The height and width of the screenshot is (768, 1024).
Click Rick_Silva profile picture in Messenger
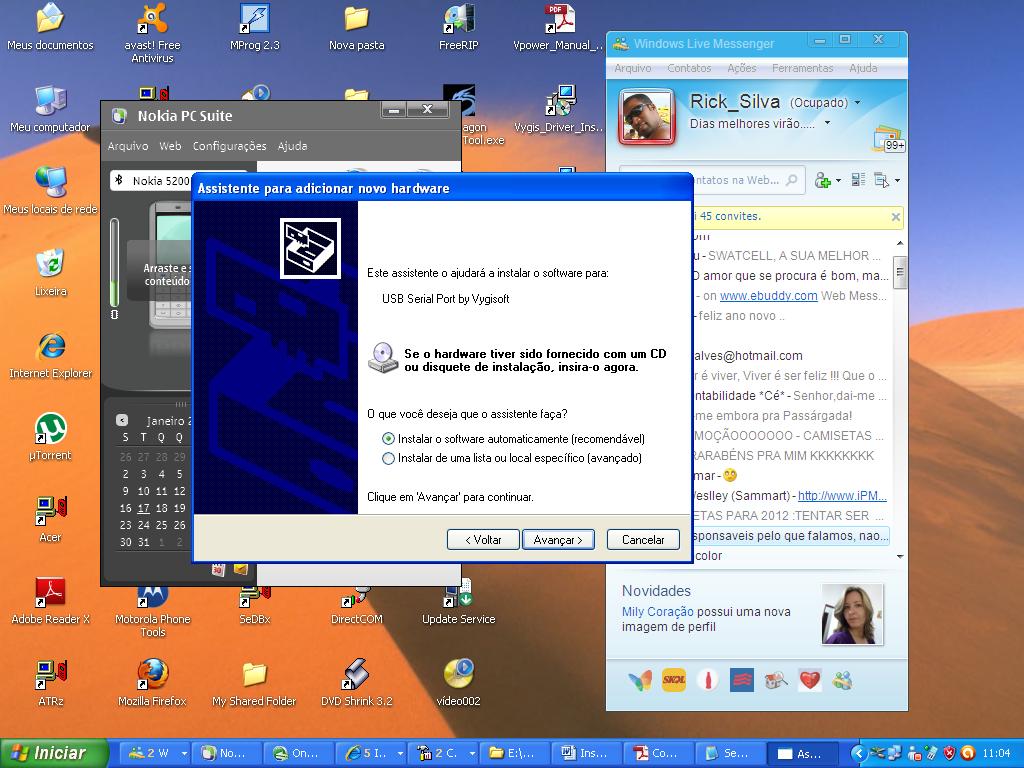647,116
